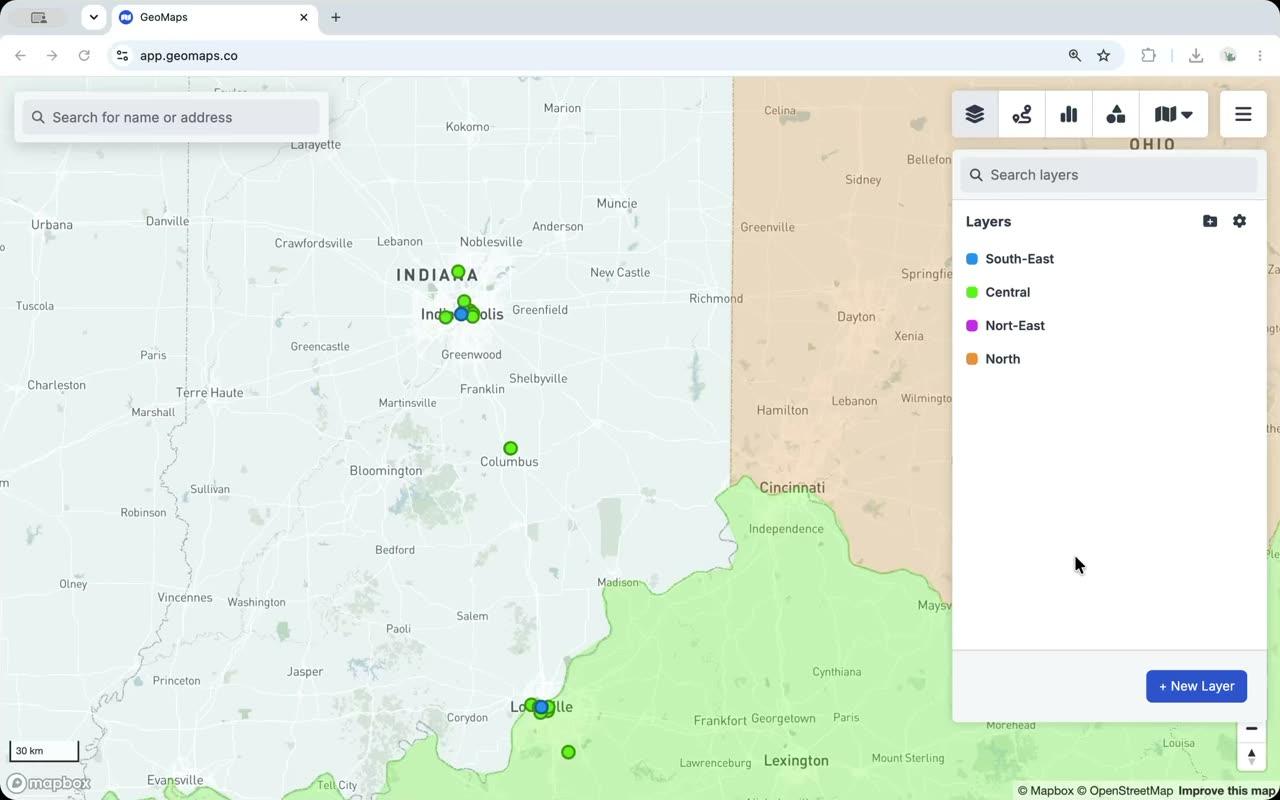Open the bar chart analytics icon

pyautogui.click(x=1069, y=115)
